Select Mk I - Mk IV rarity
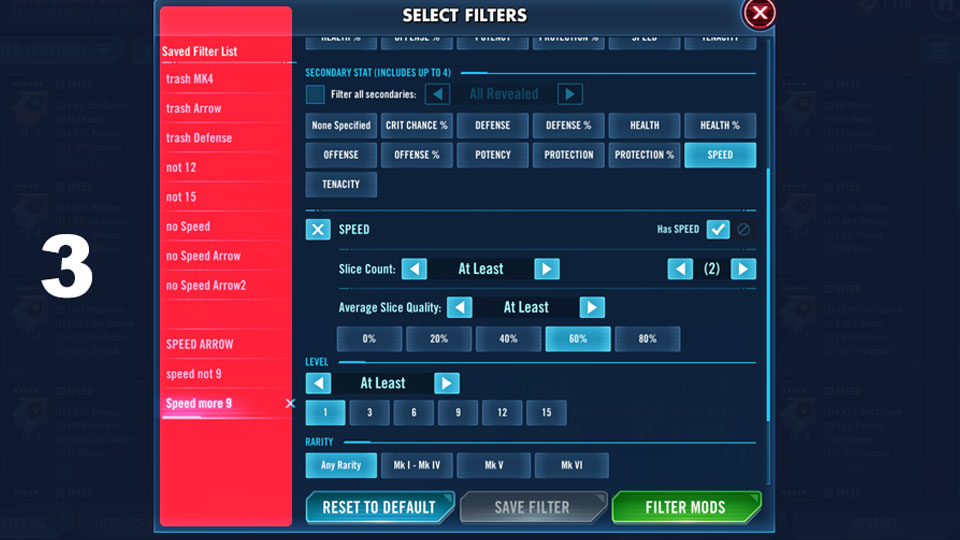 [417, 465]
